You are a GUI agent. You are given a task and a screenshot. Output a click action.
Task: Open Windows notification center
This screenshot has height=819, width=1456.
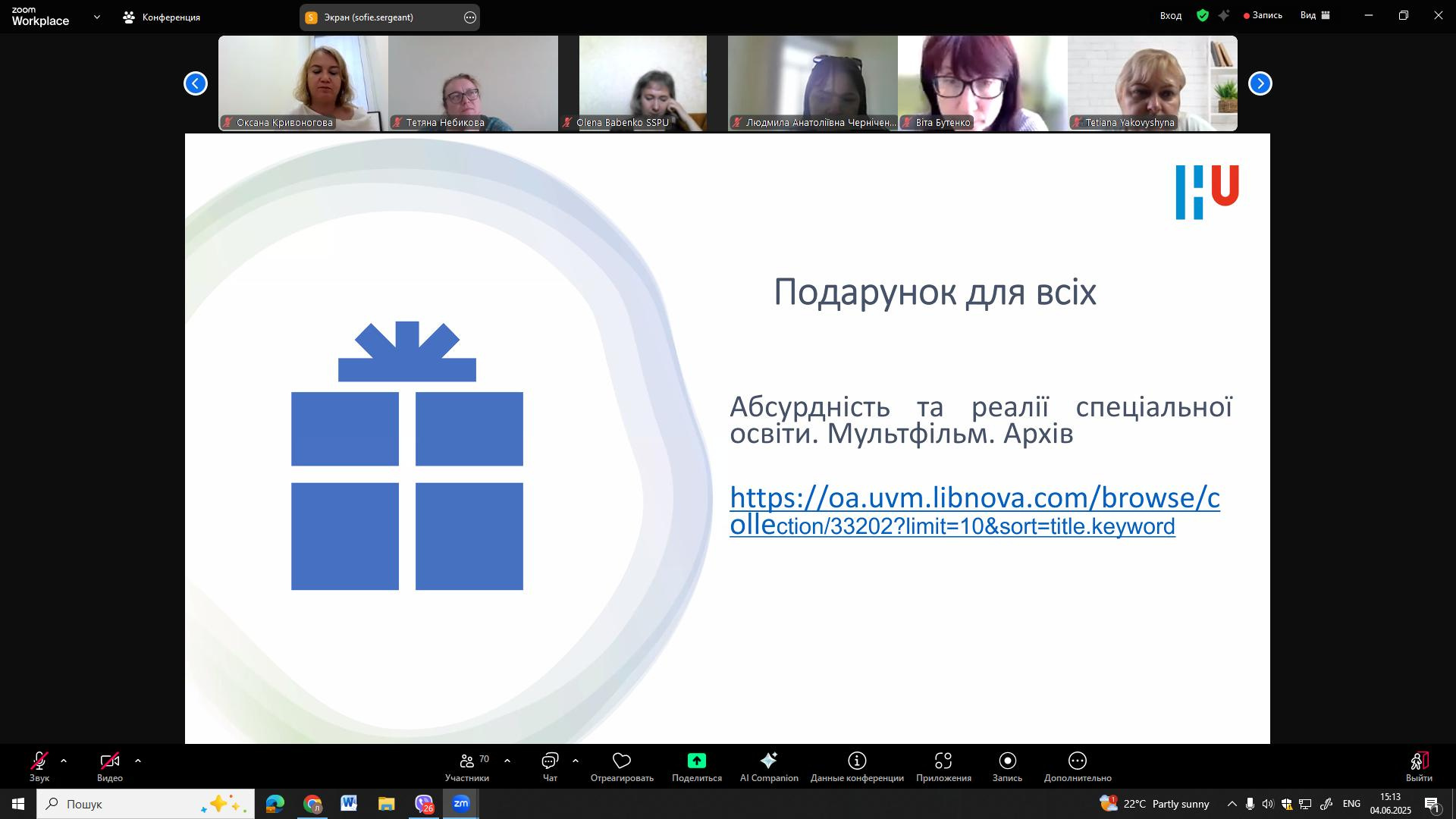click(x=1432, y=804)
